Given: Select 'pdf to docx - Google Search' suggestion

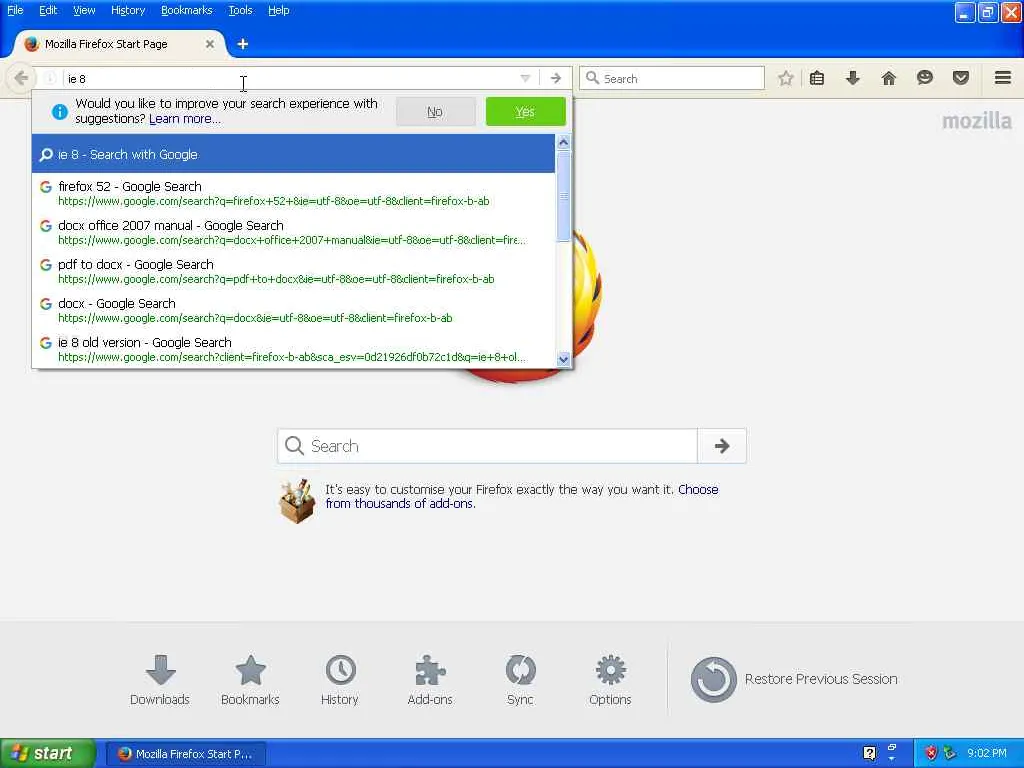Looking at the screenshot, I should click(x=293, y=272).
